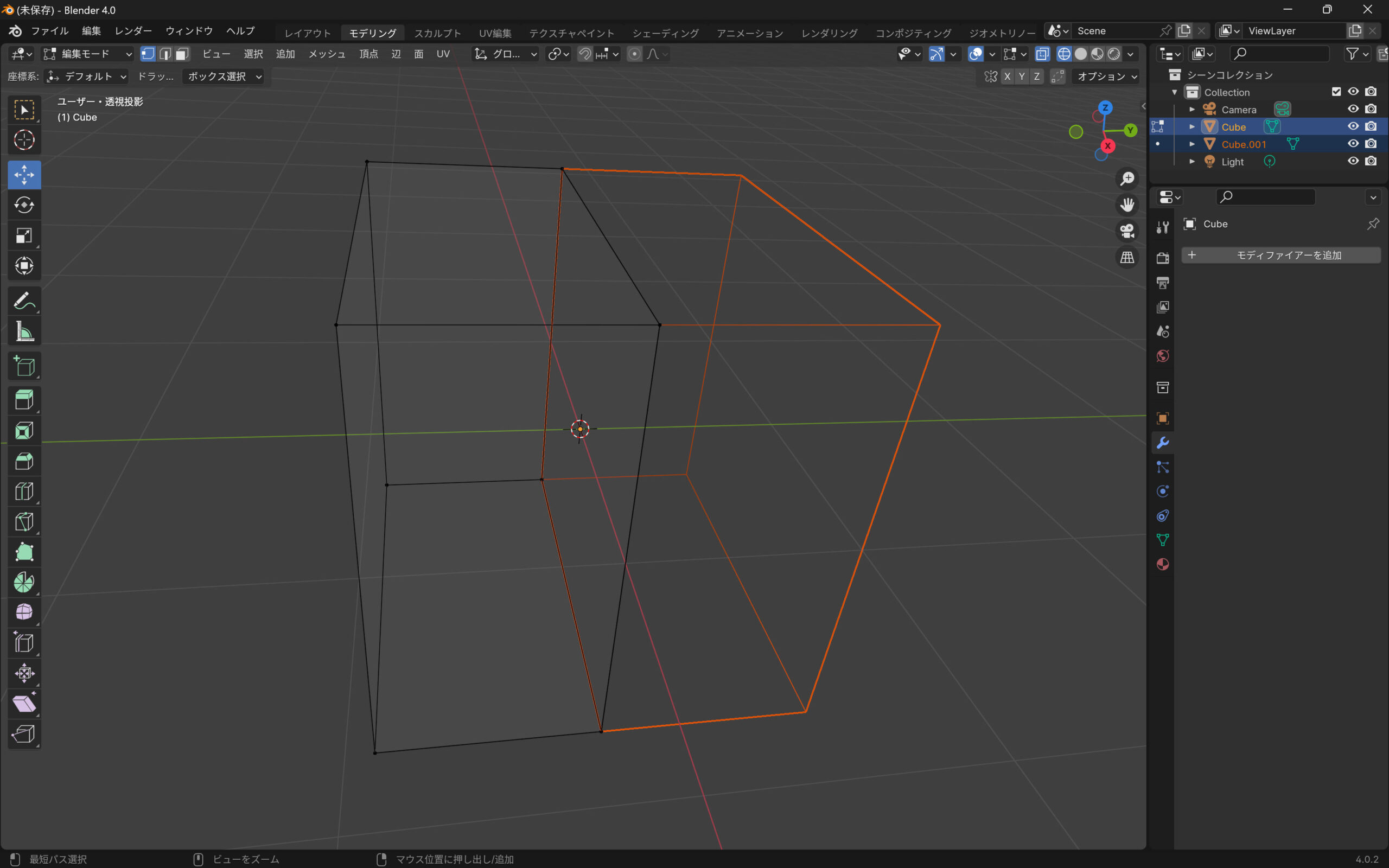
Task: Toggle X-ray display mode
Action: tap(1042, 54)
